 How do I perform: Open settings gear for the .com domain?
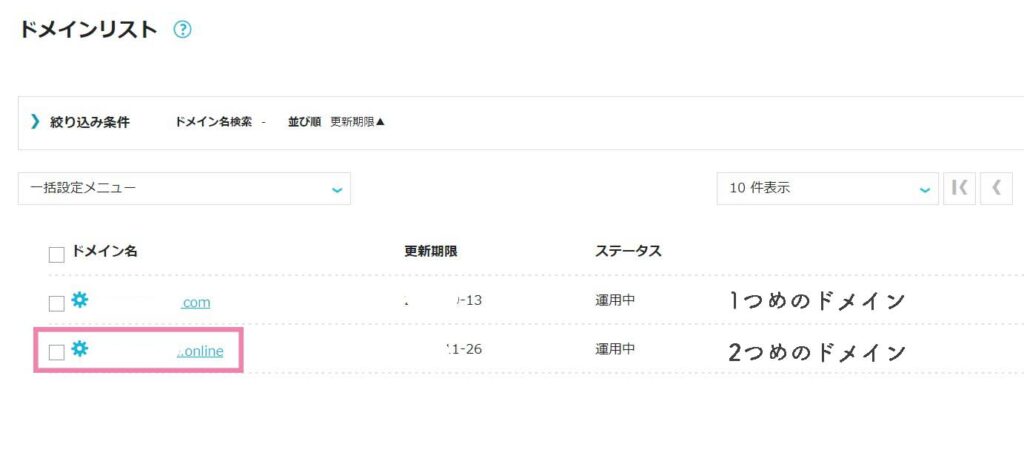pyautogui.click(x=79, y=300)
